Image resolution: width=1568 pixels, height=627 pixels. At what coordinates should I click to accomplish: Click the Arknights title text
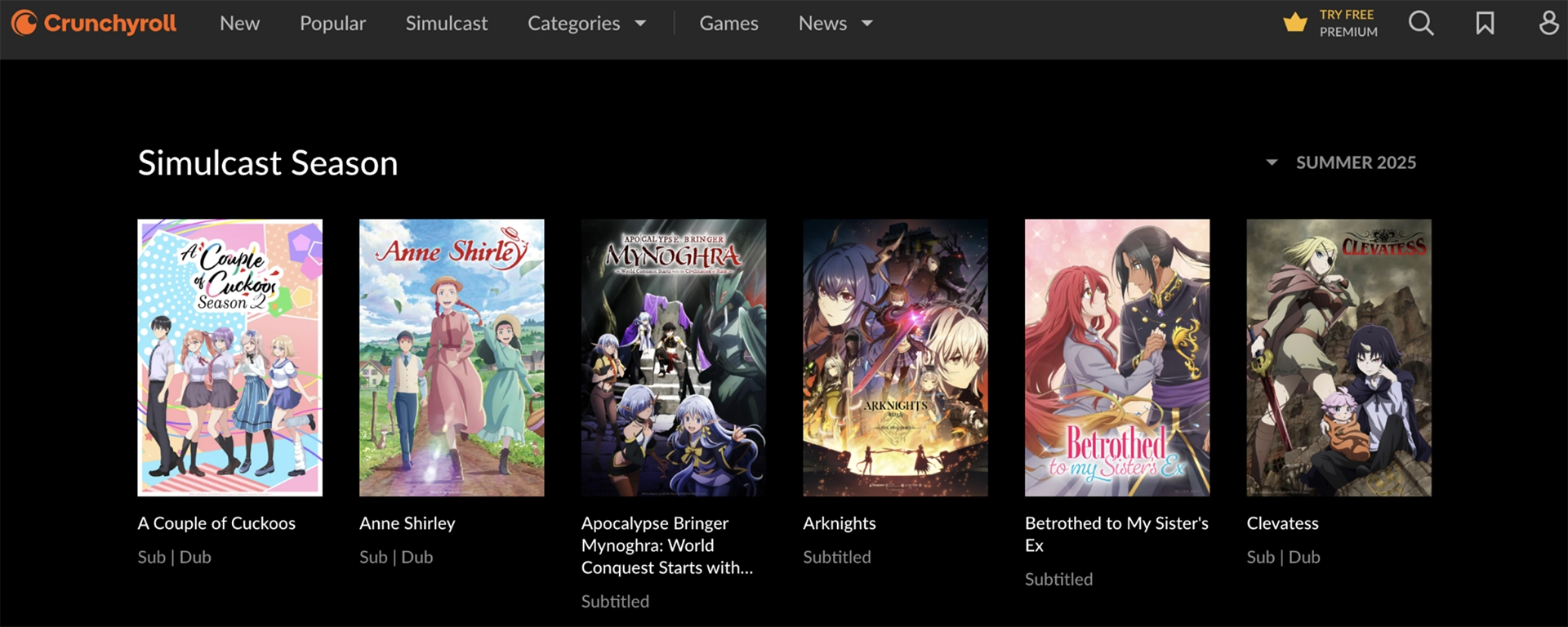tap(839, 523)
